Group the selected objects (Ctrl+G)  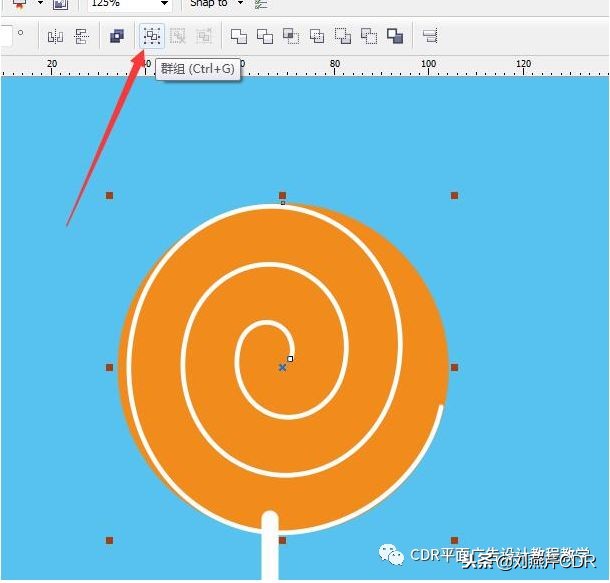pyautogui.click(x=152, y=36)
